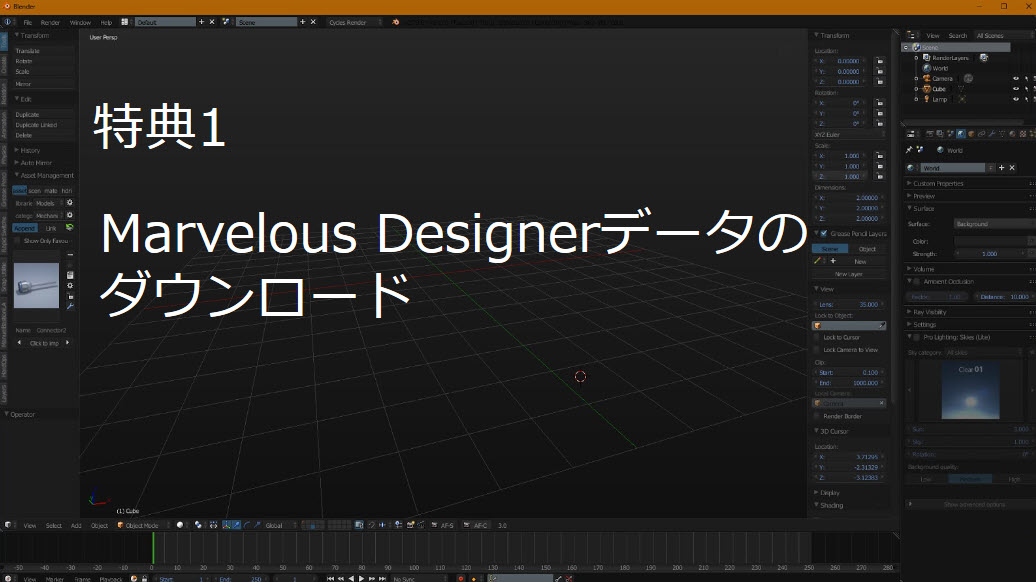Enable the Lock Camera to View checkbox
Screen dimensions: 1036x582
point(818,350)
